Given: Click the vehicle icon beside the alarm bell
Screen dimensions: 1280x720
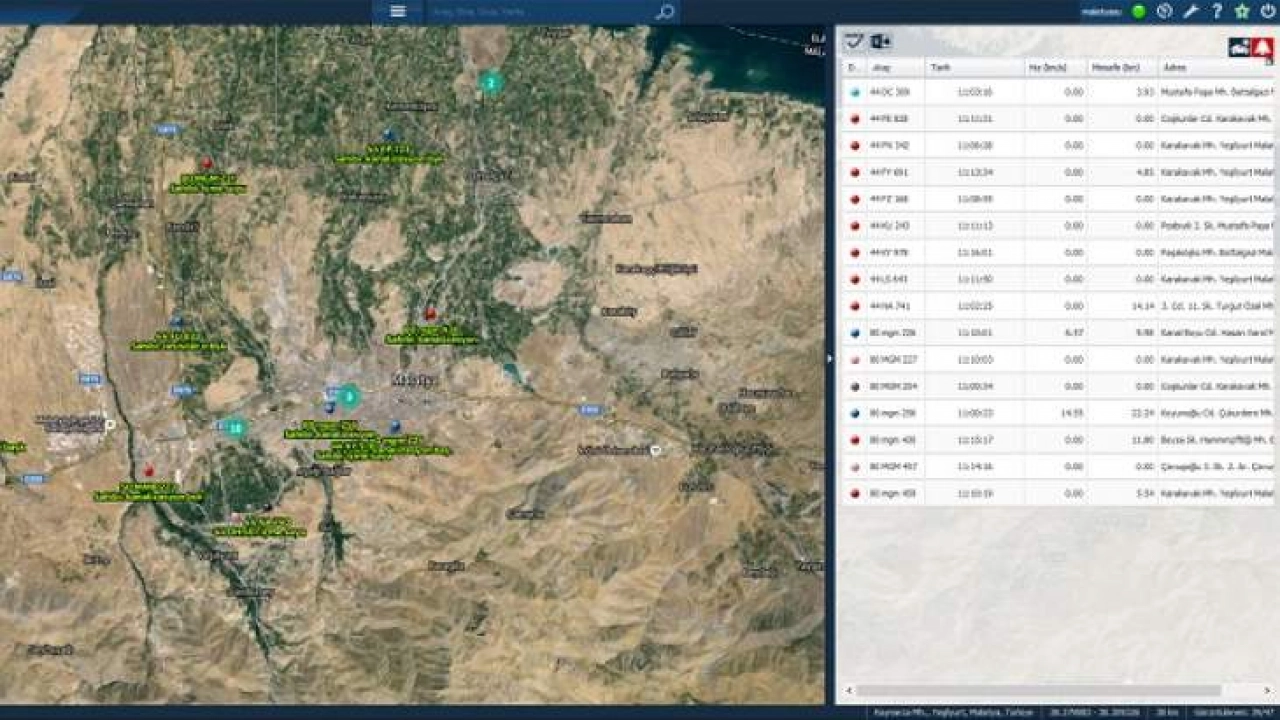Looking at the screenshot, I should coord(1239,47).
